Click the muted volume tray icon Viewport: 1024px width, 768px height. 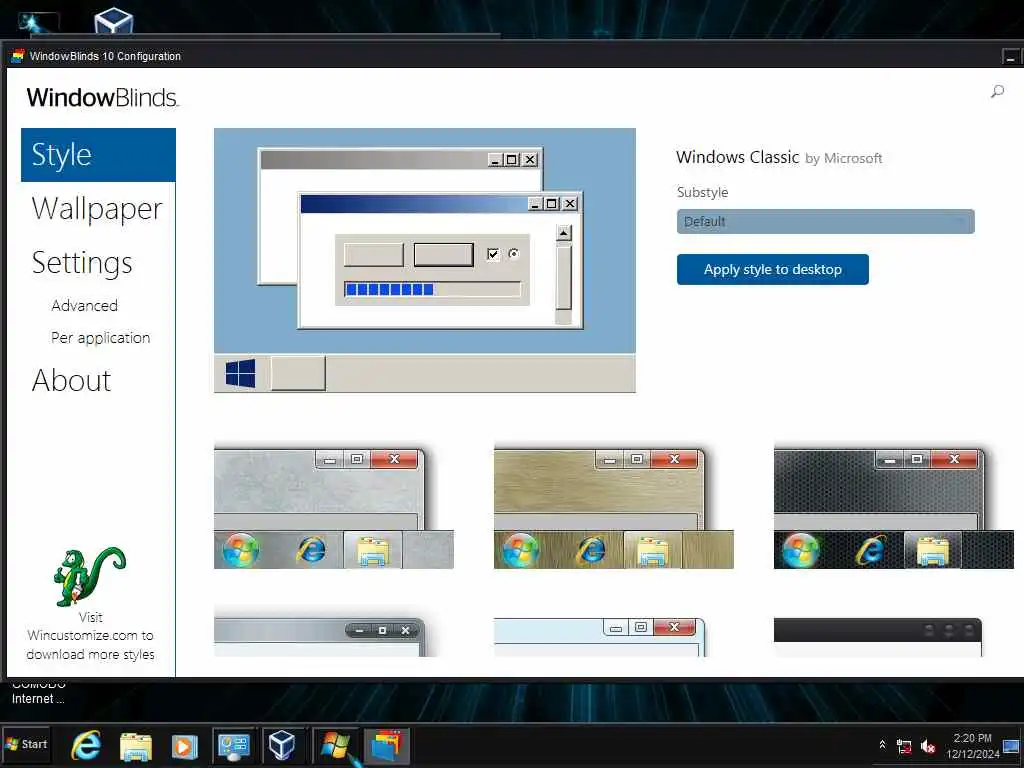pyautogui.click(x=927, y=746)
